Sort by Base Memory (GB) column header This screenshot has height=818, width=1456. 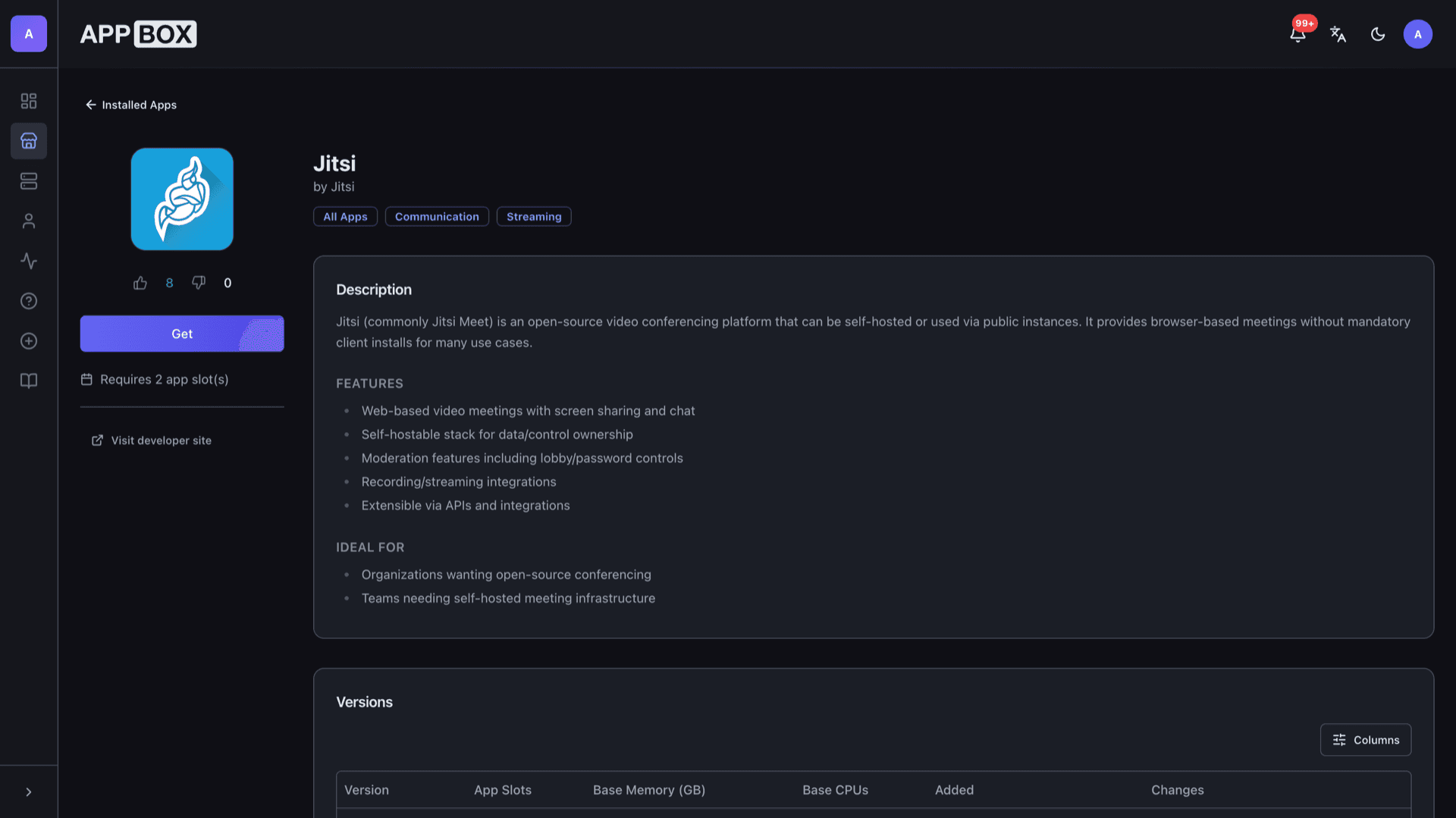649,790
